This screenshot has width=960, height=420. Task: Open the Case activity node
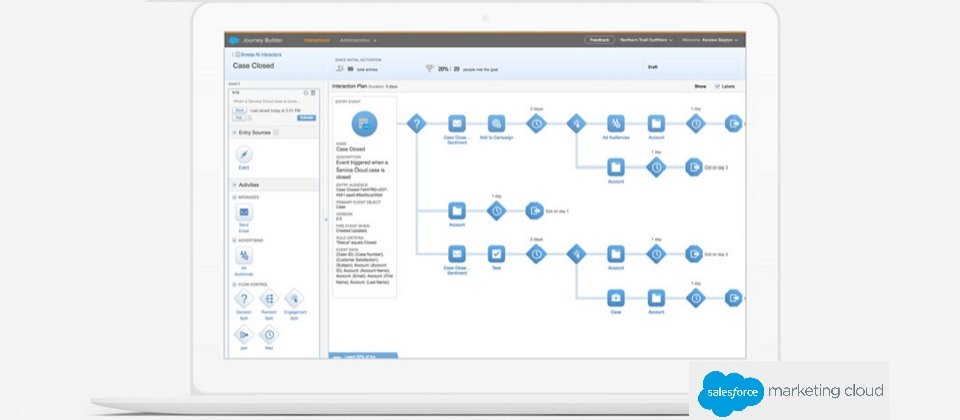[x=616, y=298]
